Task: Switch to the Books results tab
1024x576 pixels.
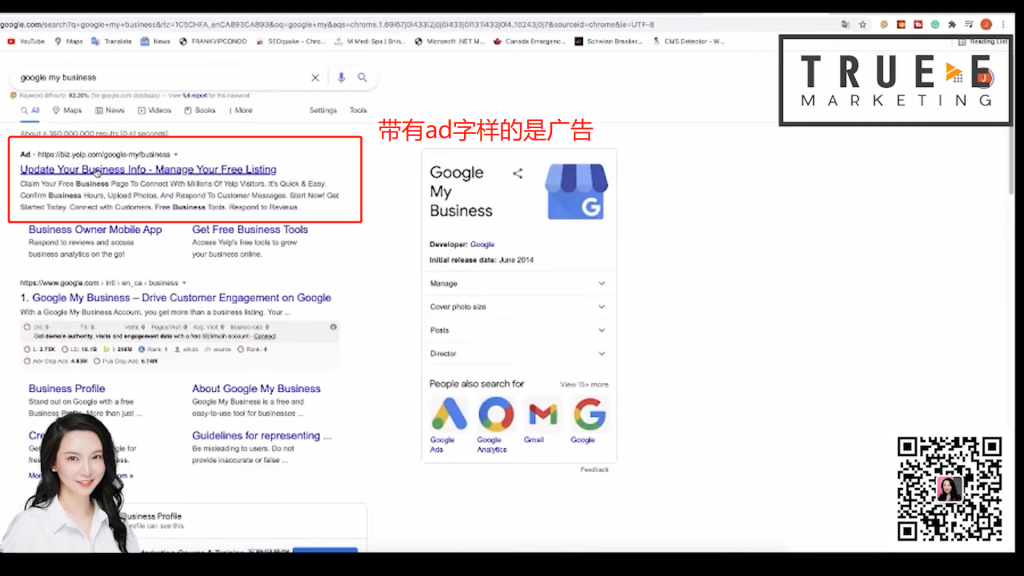Action: (x=200, y=110)
